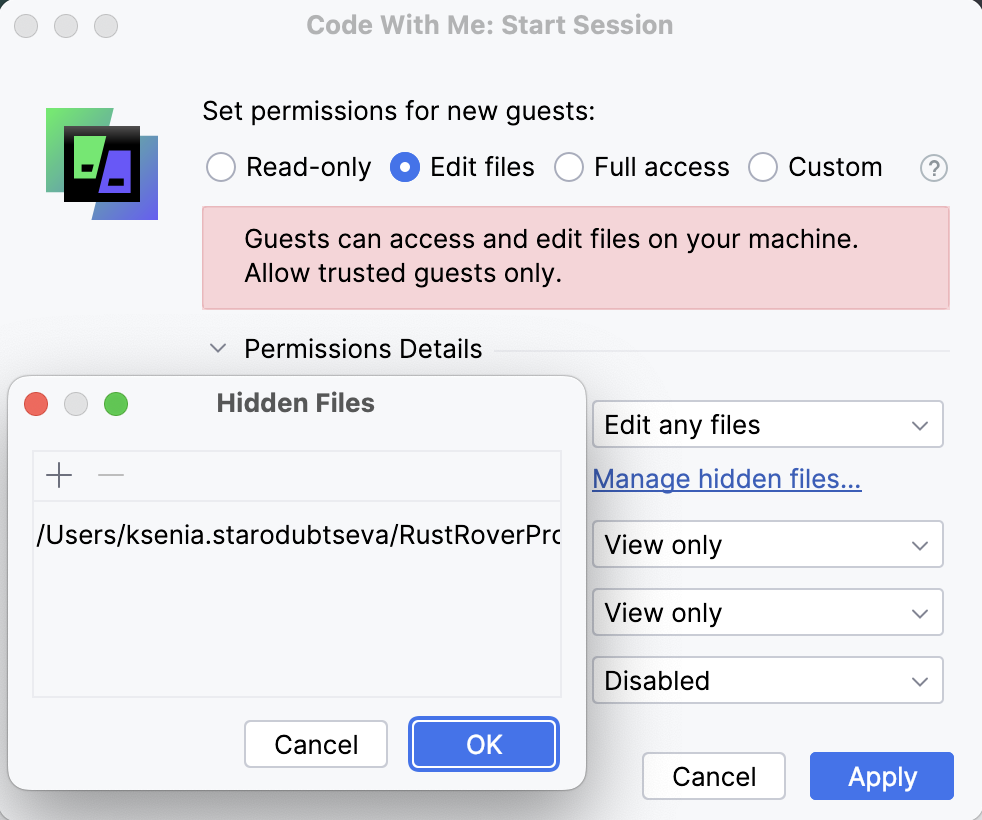The image size is (982, 820).
Task: Select the Edit files radio button
Action: pyautogui.click(x=404, y=167)
